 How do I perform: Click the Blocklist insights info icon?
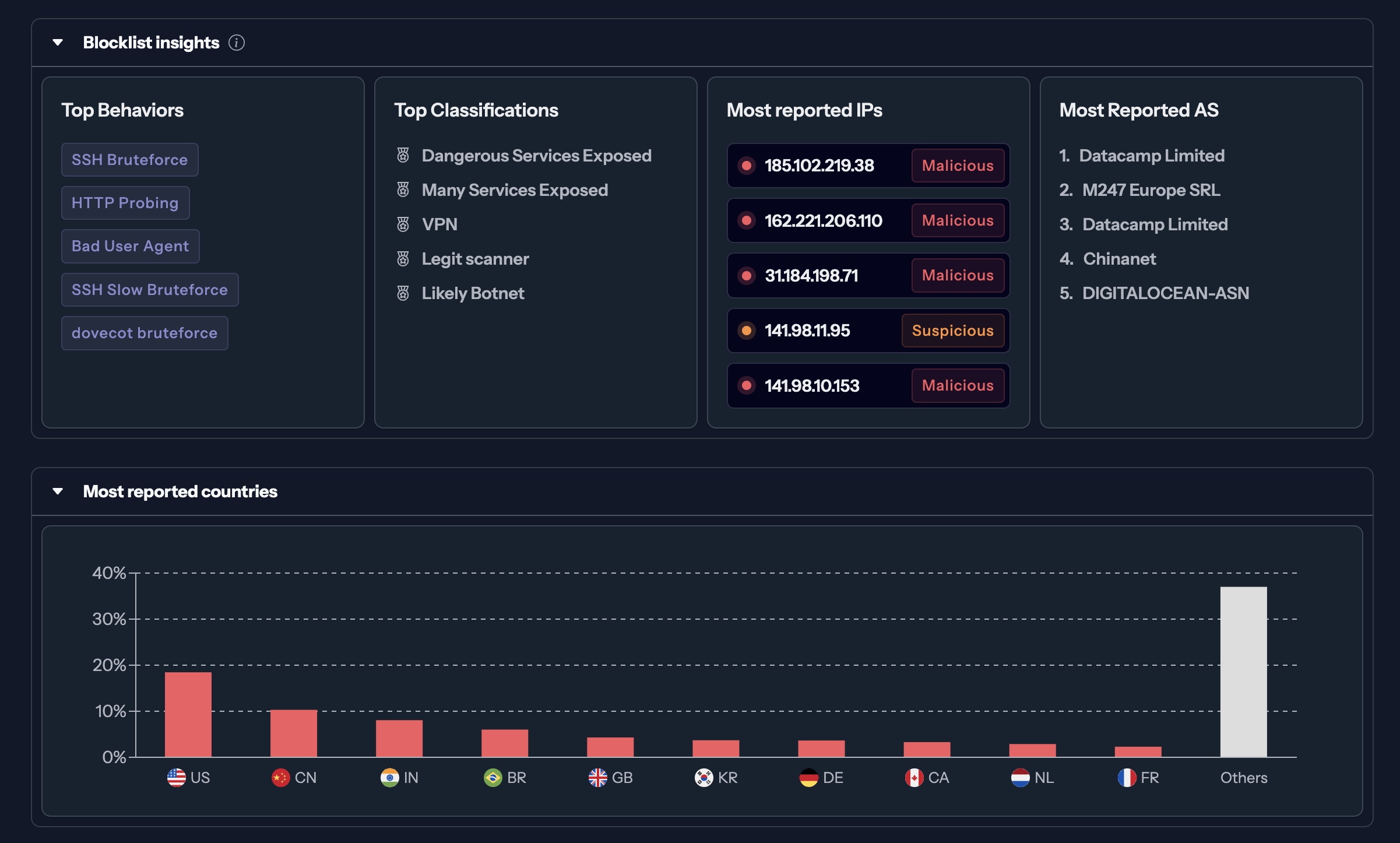236,43
